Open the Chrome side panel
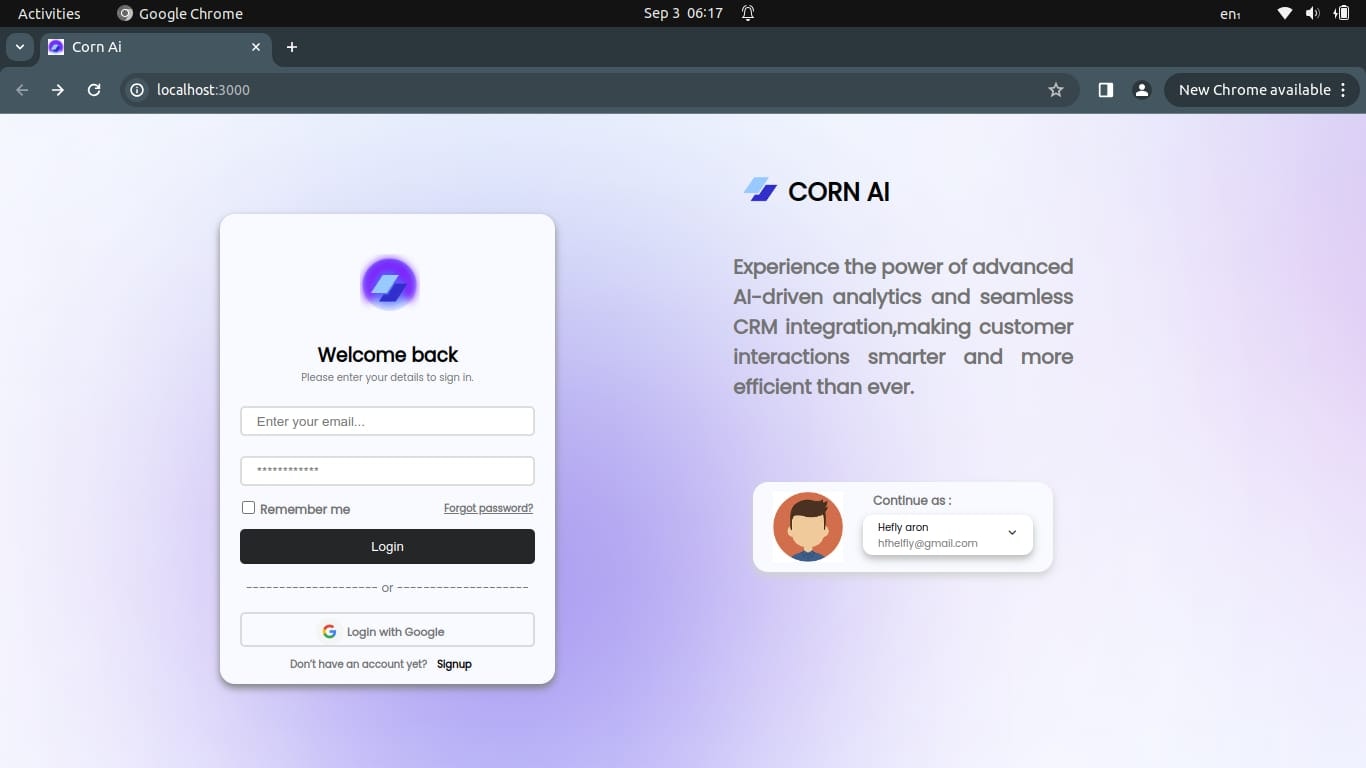The width and height of the screenshot is (1366, 768). pyautogui.click(x=1105, y=90)
